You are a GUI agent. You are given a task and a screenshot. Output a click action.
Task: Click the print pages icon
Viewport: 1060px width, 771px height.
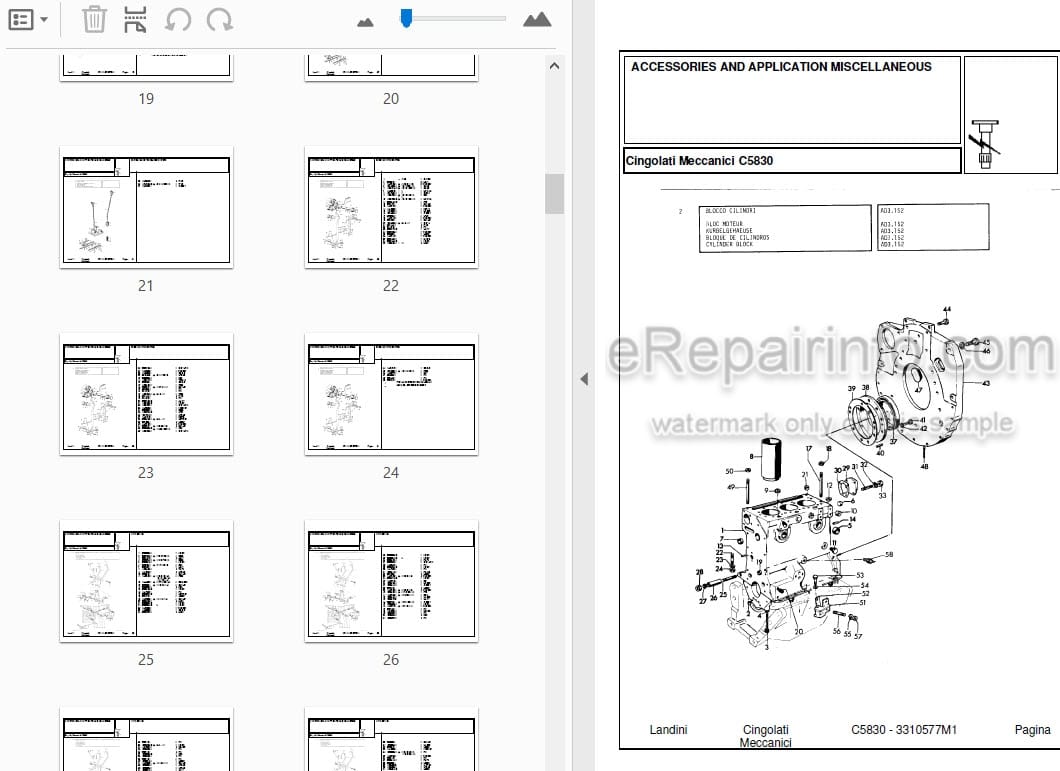(135, 20)
